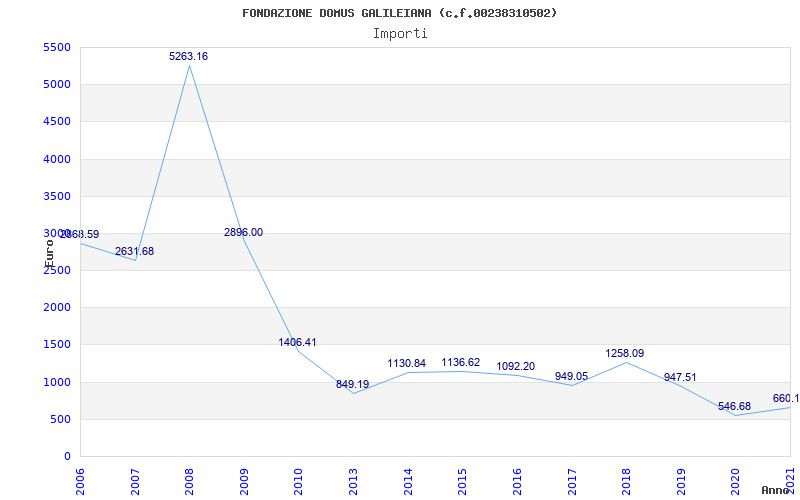Click the chart title Fondazione Domus Galileiana
This screenshot has width=800, height=500.
(x=400, y=13)
